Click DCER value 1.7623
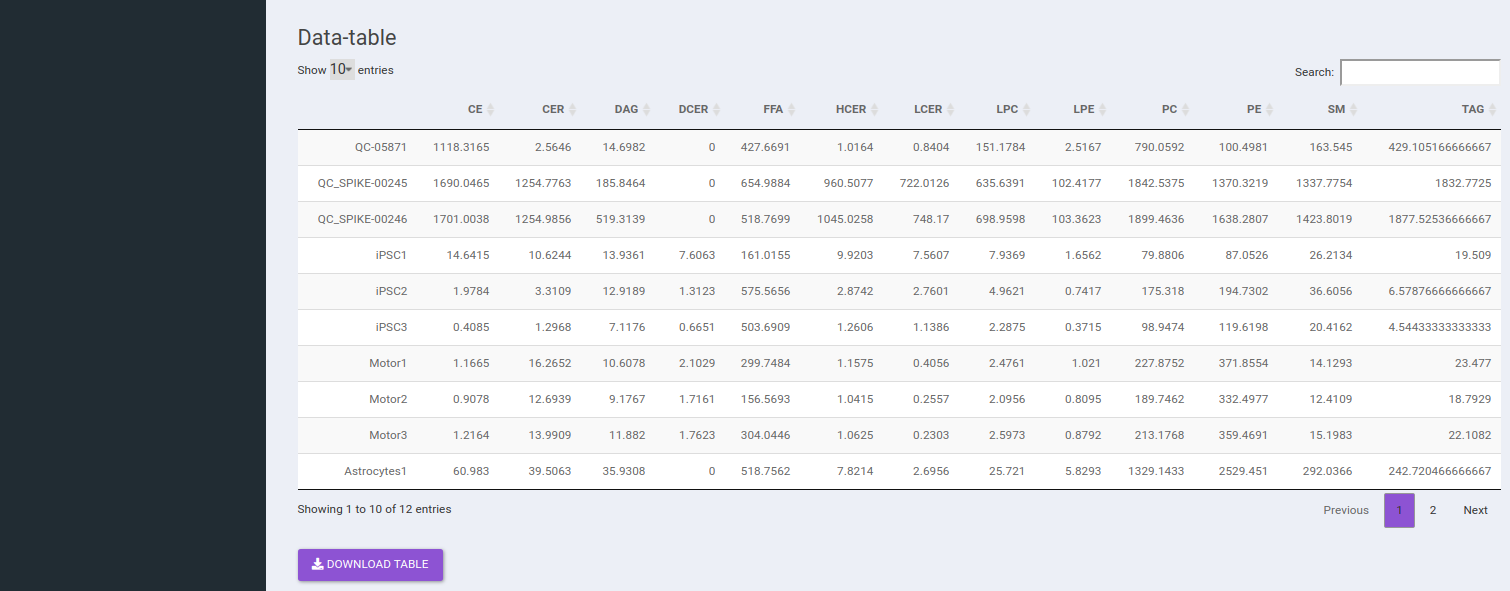The width and height of the screenshot is (1510, 591). coord(696,435)
